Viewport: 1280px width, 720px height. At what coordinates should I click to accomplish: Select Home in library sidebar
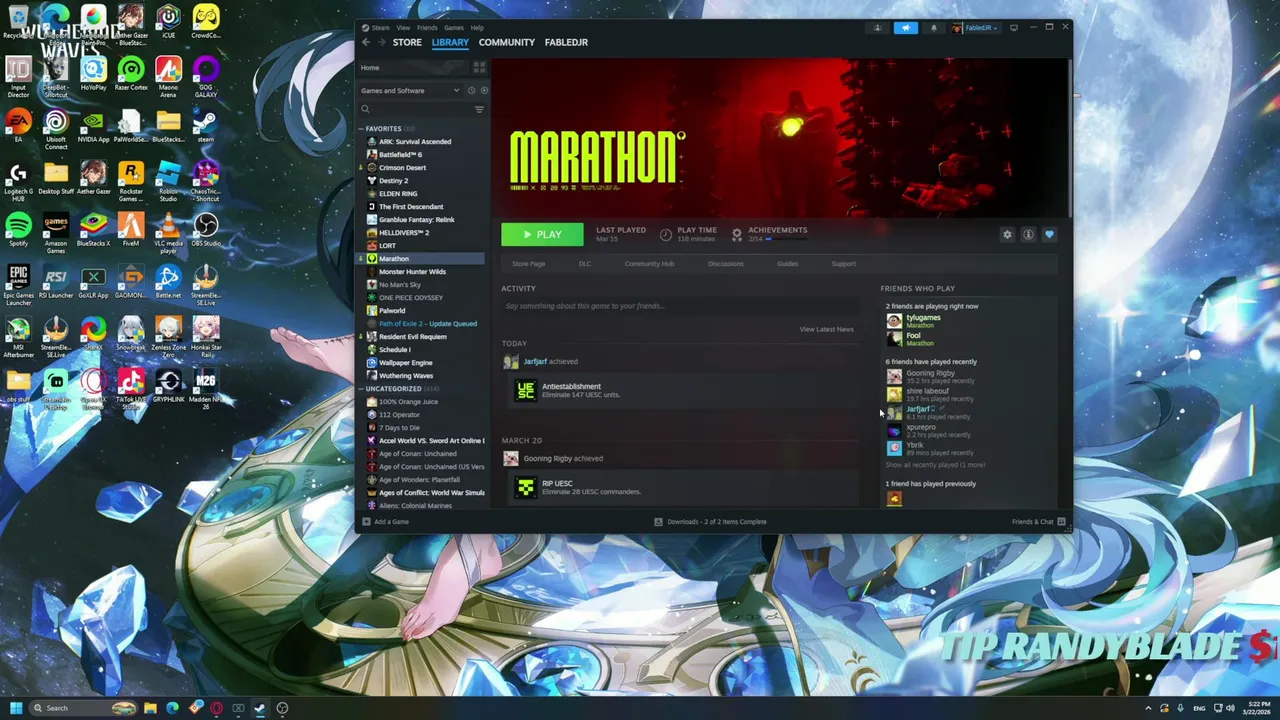413,67
